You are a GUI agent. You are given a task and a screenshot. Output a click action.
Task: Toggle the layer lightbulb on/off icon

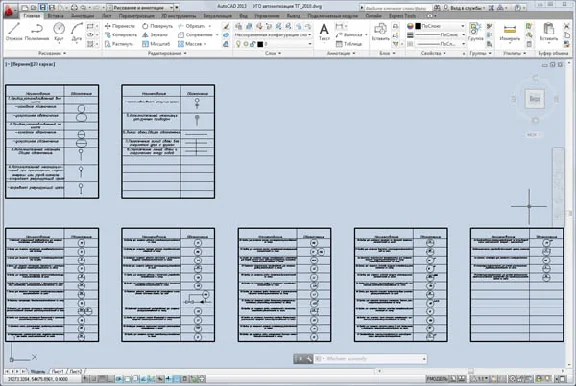pos(238,44)
